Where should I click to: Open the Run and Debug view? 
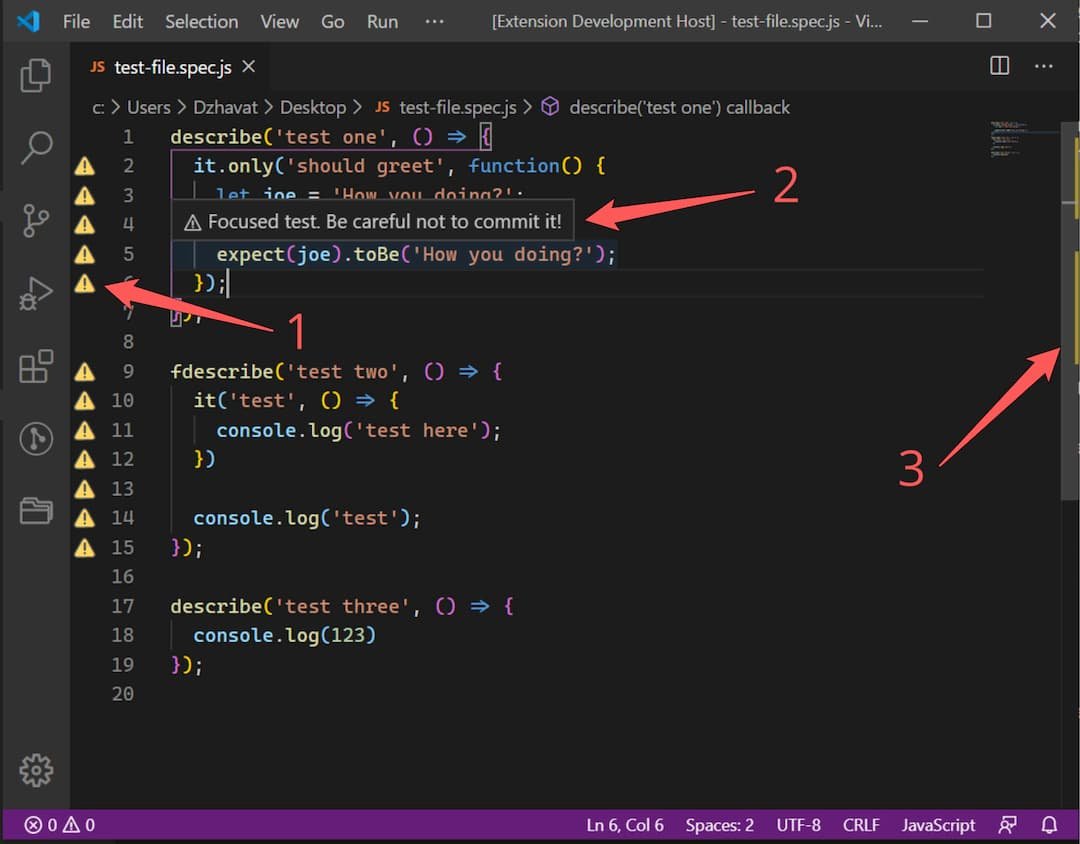click(x=36, y=294)
